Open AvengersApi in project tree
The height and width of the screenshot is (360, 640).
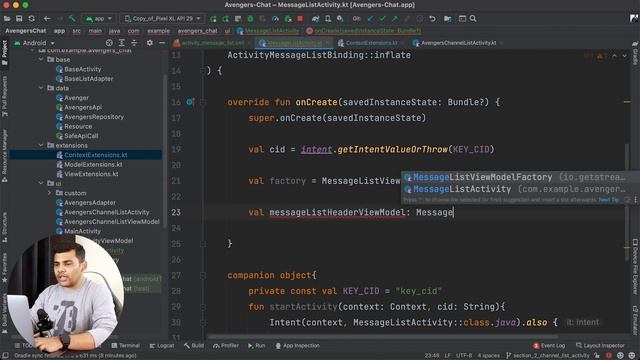(79, 107)
